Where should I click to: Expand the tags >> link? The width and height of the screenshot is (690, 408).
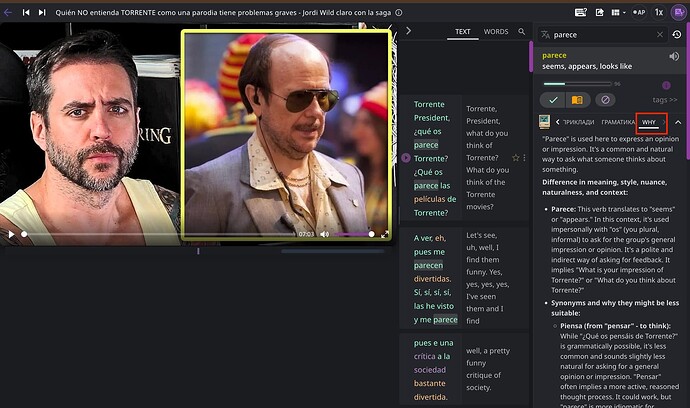coord(664,100)
